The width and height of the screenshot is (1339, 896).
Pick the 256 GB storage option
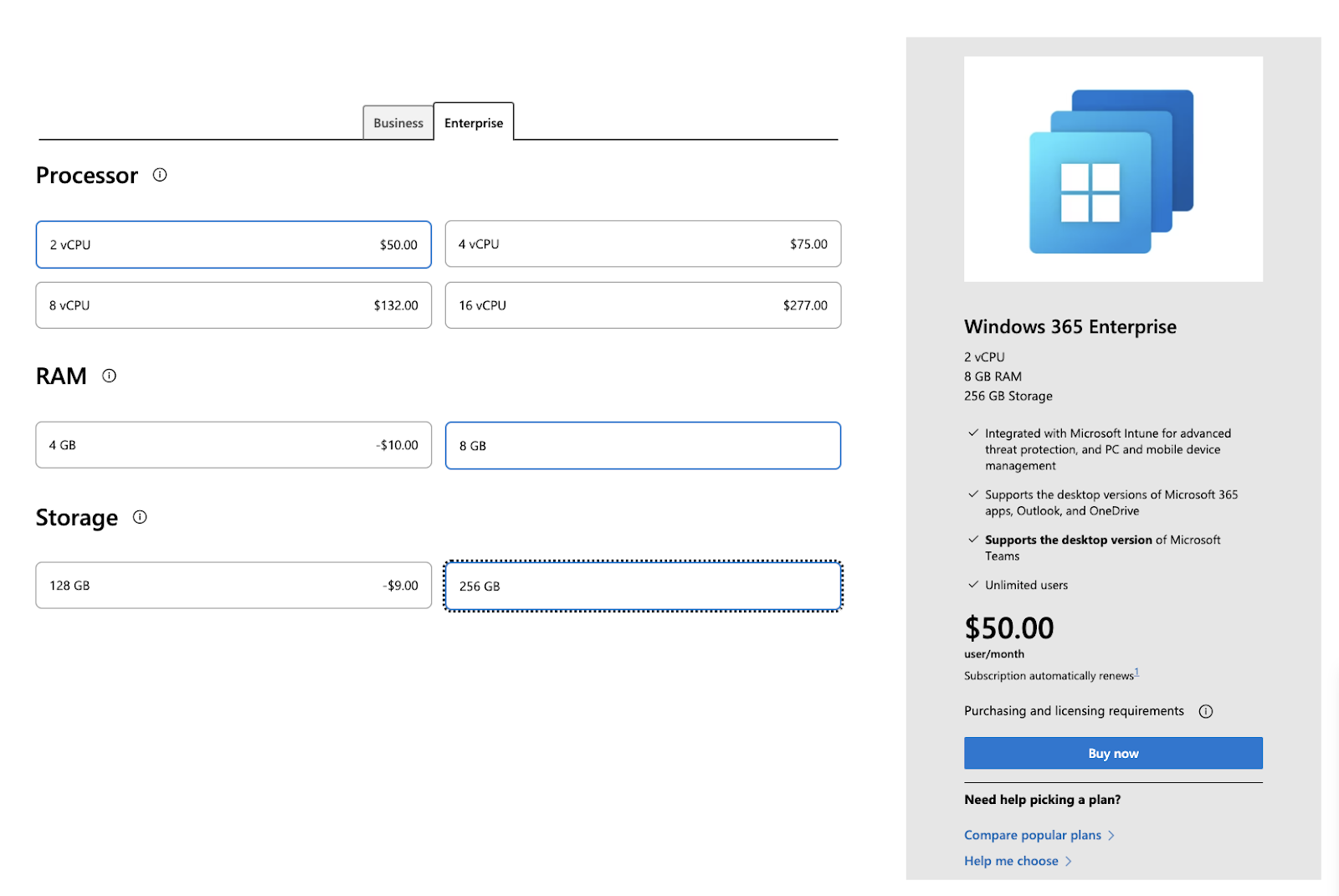(x=643, y=586)
